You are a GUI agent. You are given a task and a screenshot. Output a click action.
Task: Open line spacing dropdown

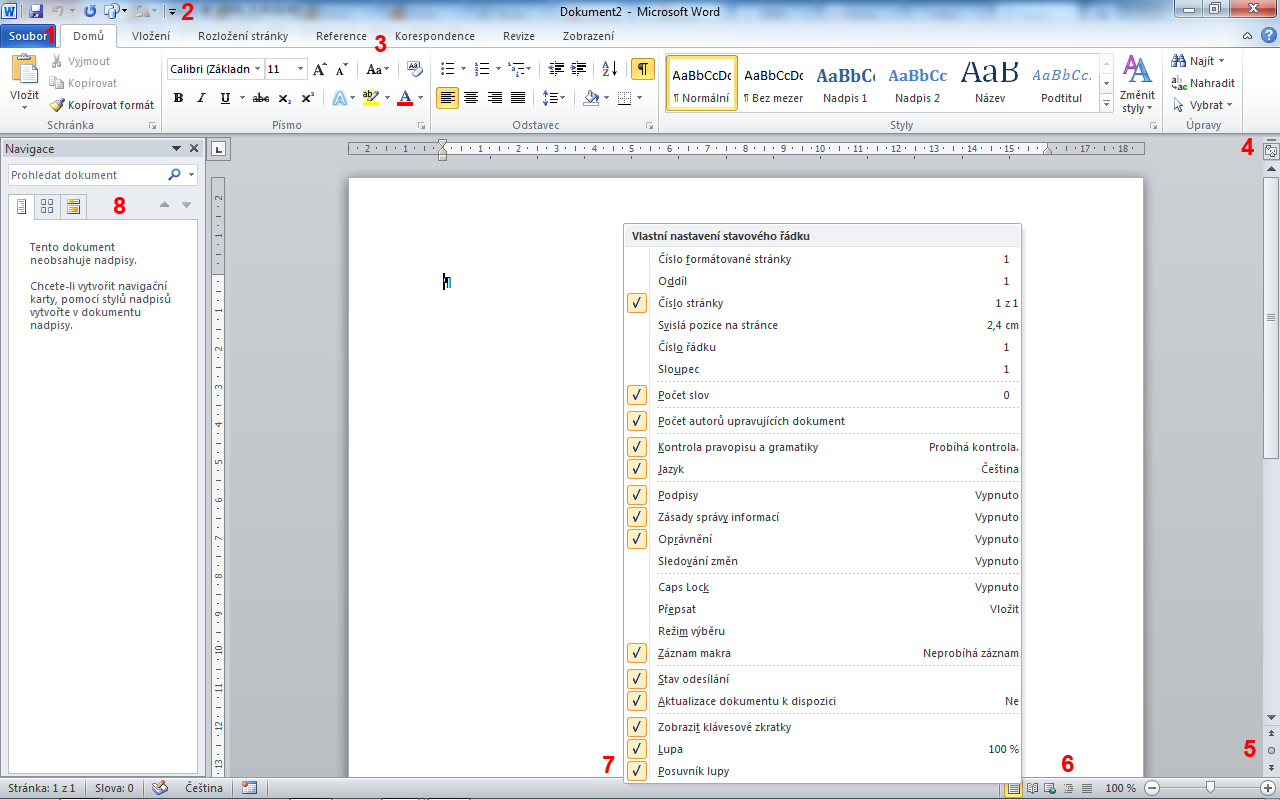(553, 98)
